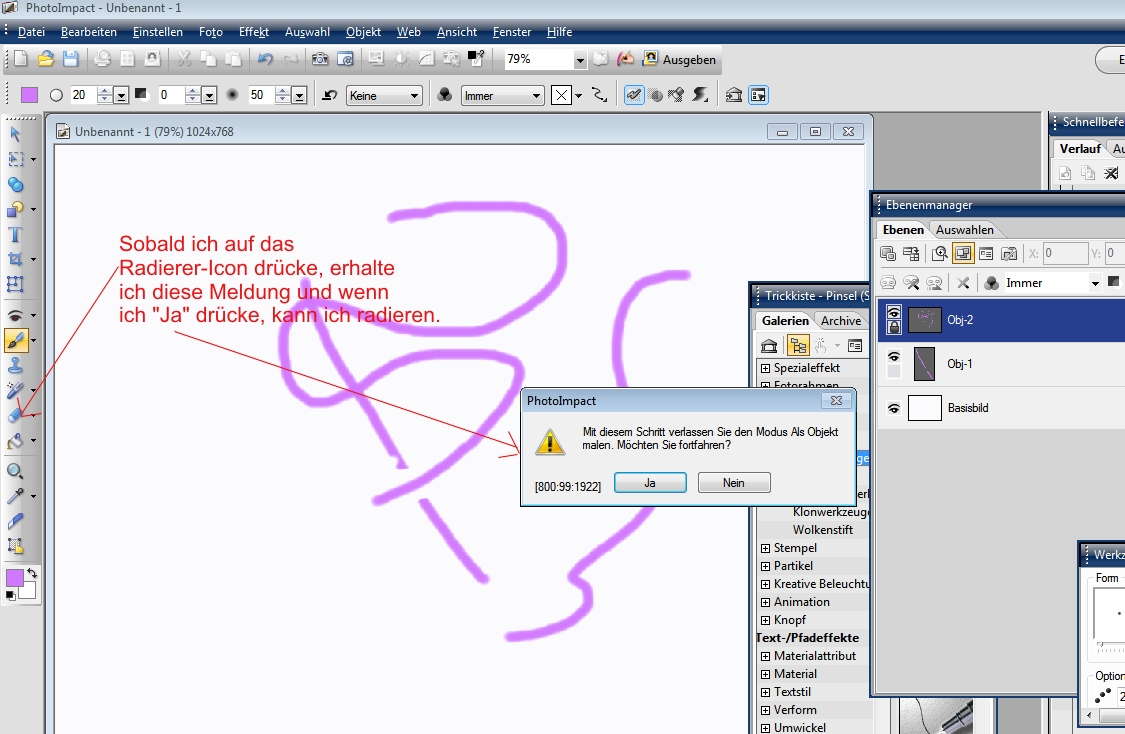1125x734 pixels.
Task: Open the Effekt menu
Action: click(x=254, y=32)
